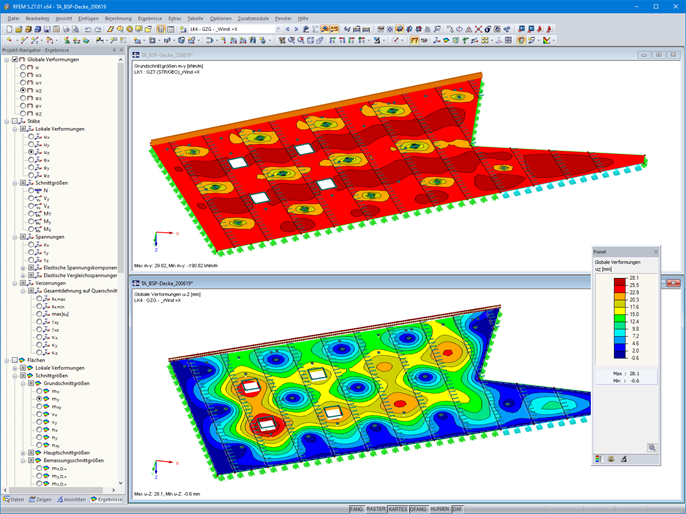Switch to the Zeigen navigator tab
This screenshot has height=514, width=686.
click(x=40, y=499)
